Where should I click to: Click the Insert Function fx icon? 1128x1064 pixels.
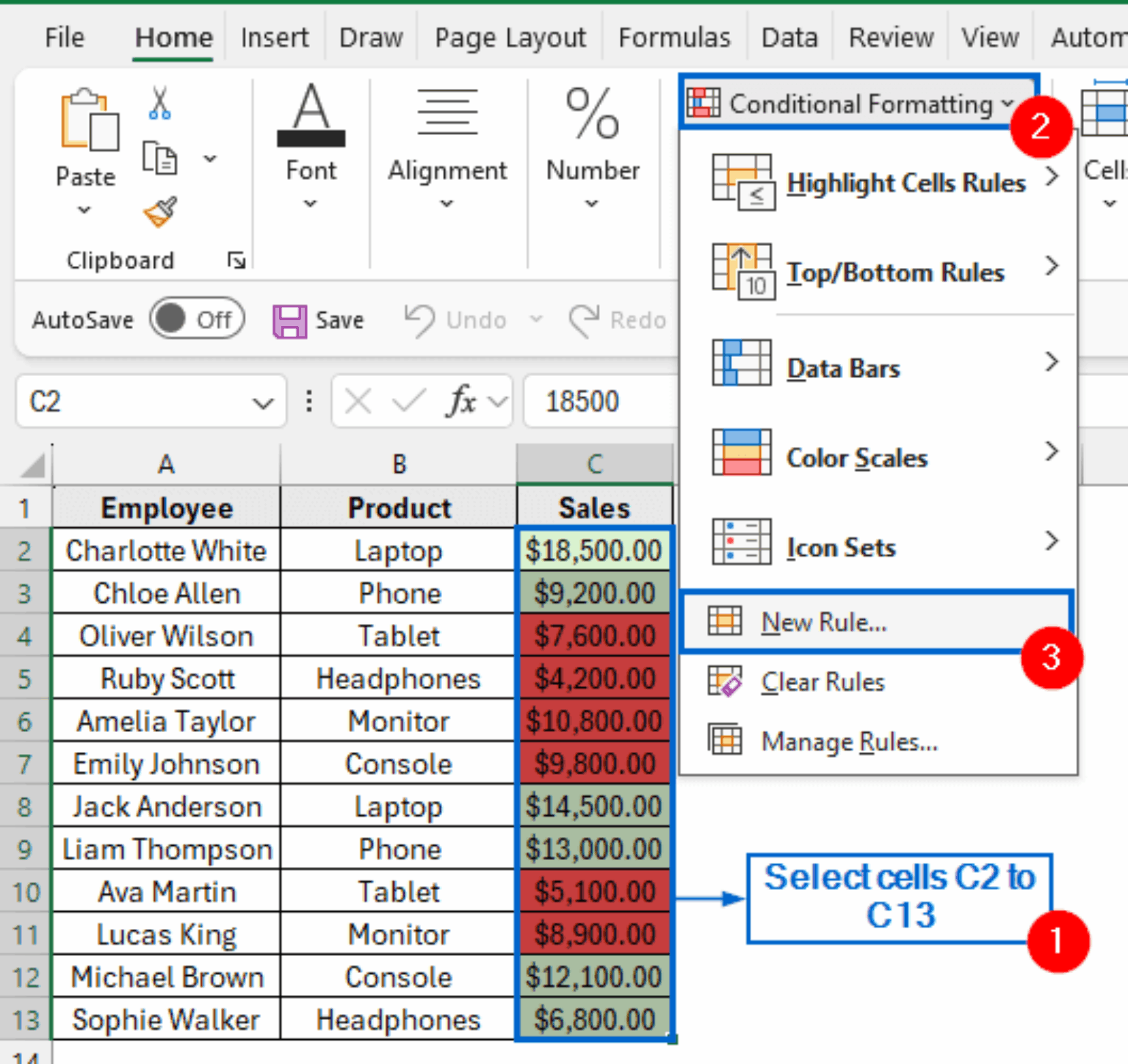pyautogui.click(x=462, y=402)
